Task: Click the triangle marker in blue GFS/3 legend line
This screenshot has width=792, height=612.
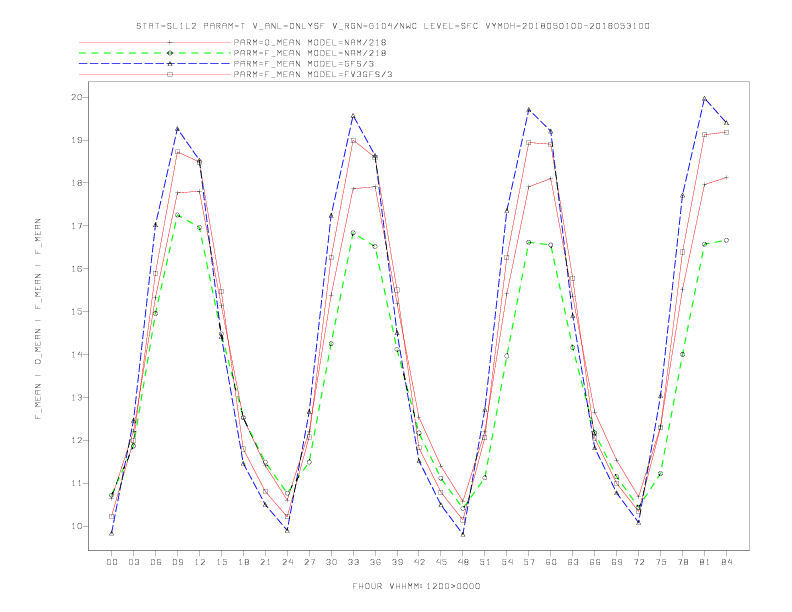Action: pyautogui.click(x=170, y=64)
